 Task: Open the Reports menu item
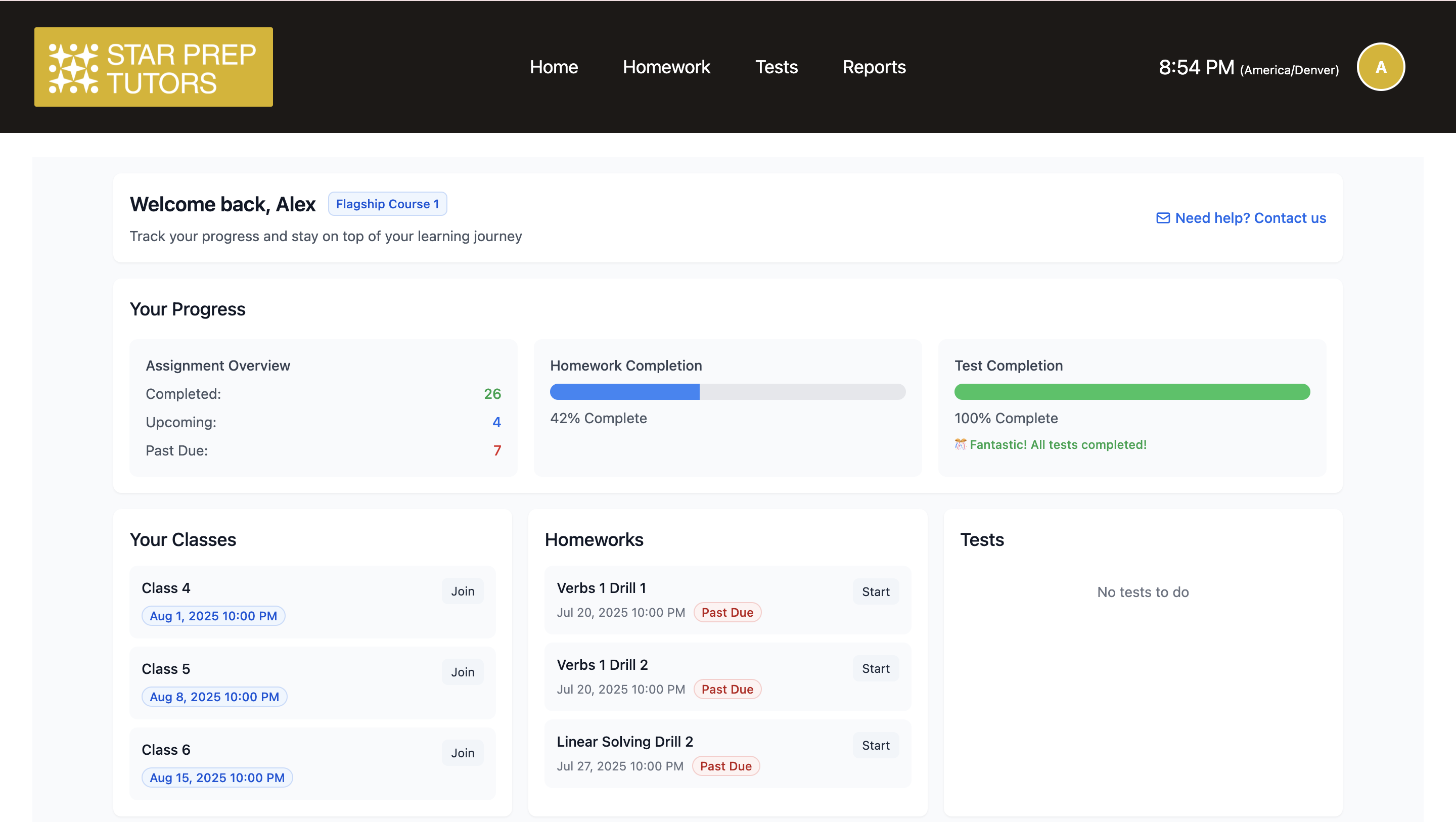[x=874, y=67]
